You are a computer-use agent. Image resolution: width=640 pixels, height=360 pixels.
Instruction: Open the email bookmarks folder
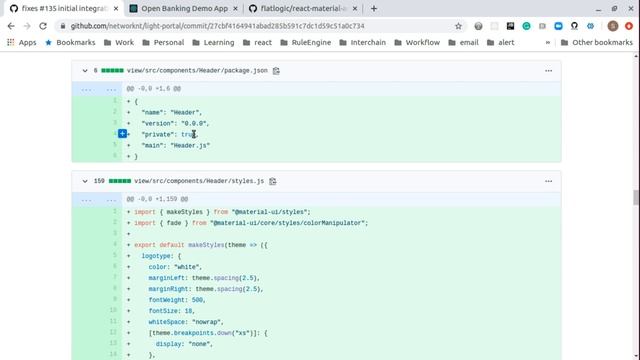pos(463,42)
